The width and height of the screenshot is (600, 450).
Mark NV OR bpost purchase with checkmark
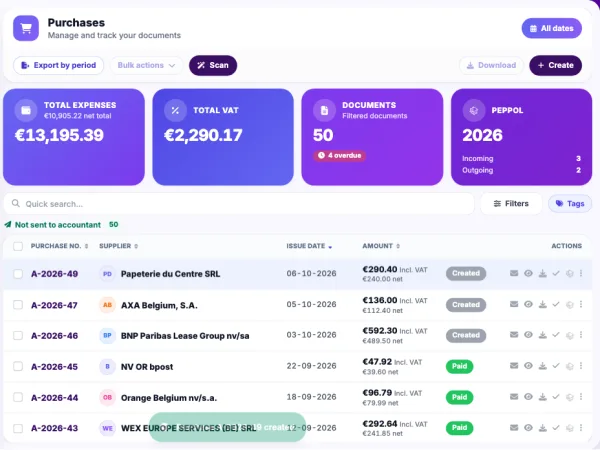coord(556,366)
